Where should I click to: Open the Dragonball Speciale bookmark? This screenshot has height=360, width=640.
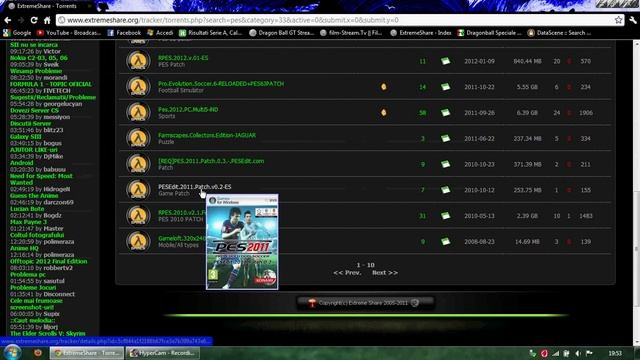489,33
